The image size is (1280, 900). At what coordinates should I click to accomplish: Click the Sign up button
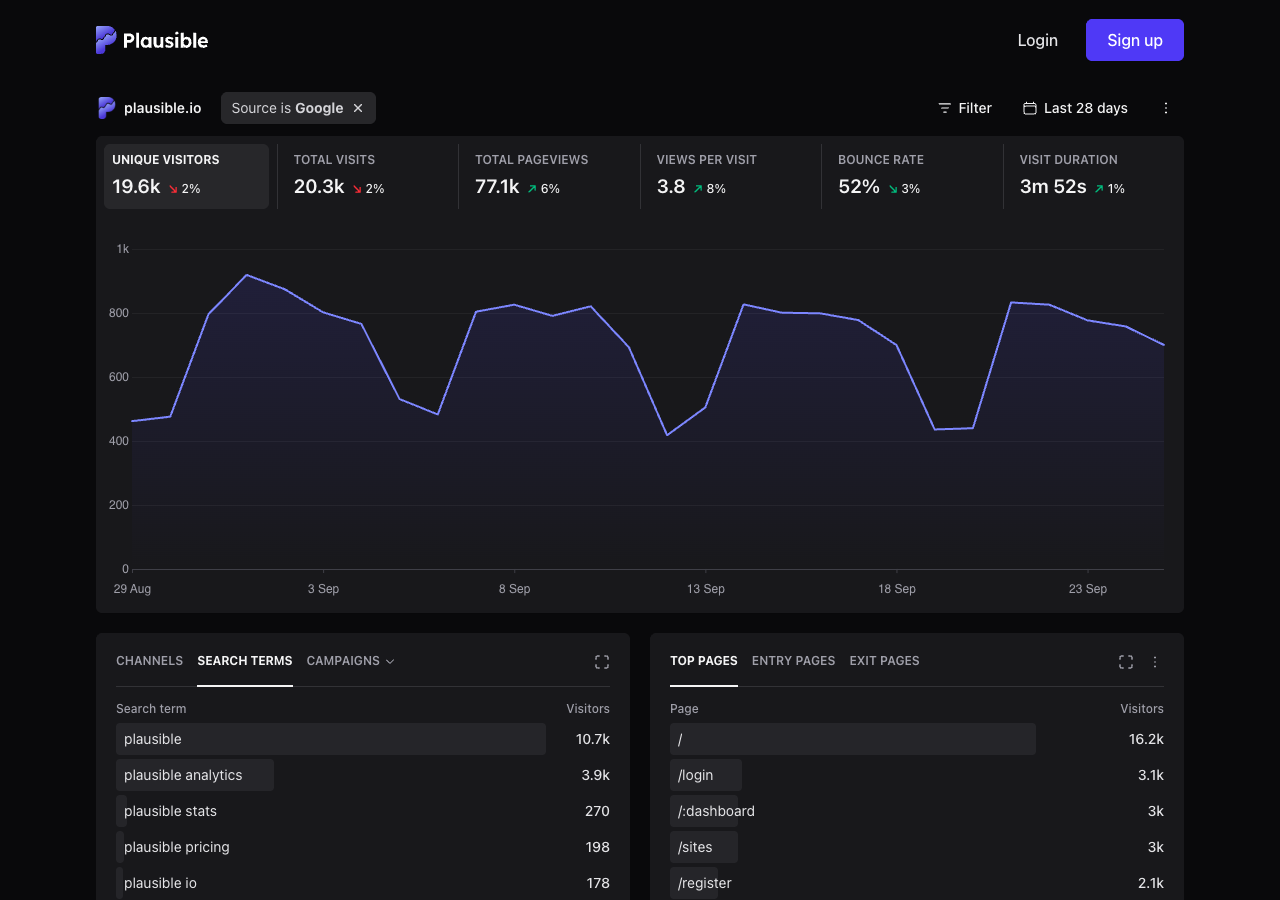click(x=1135, y=40)
